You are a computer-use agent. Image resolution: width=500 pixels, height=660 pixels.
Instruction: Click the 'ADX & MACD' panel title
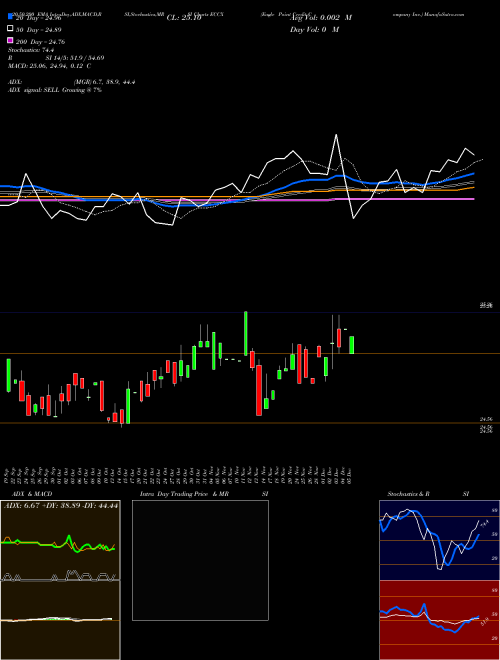(x=32, y=494)
